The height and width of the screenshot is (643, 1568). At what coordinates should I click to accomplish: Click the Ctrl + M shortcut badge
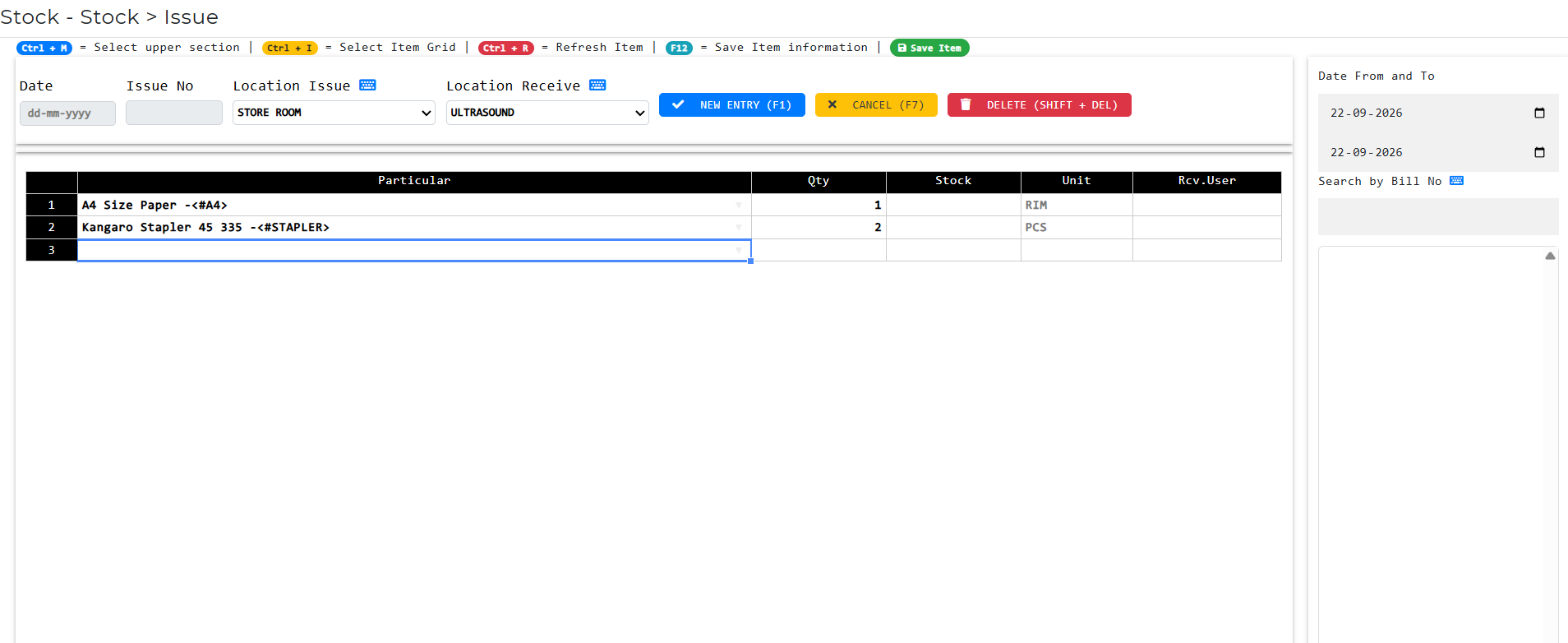pyautogui.click(x=44, y=48)
